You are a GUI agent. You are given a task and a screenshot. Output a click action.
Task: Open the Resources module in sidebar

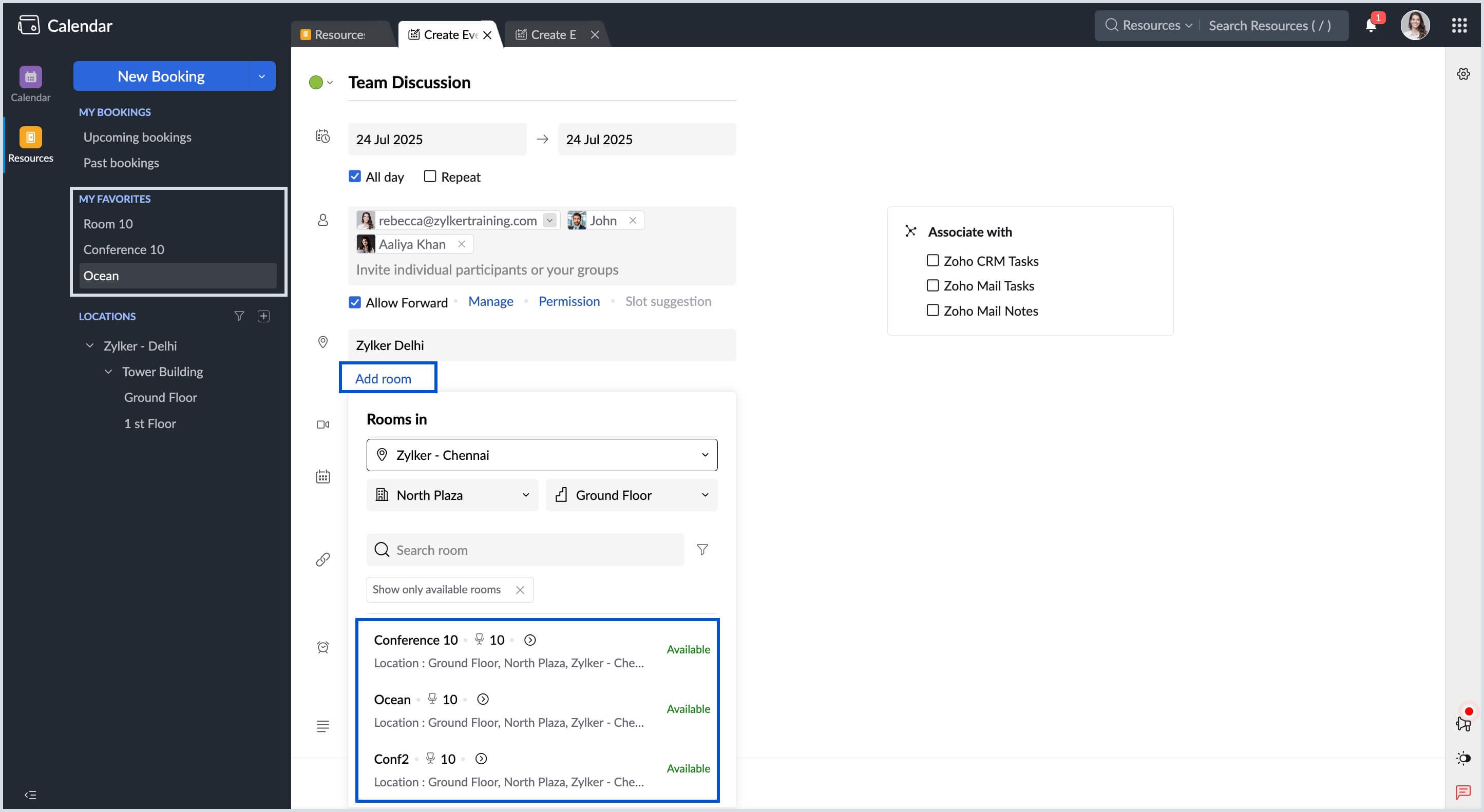click(30, 145)
